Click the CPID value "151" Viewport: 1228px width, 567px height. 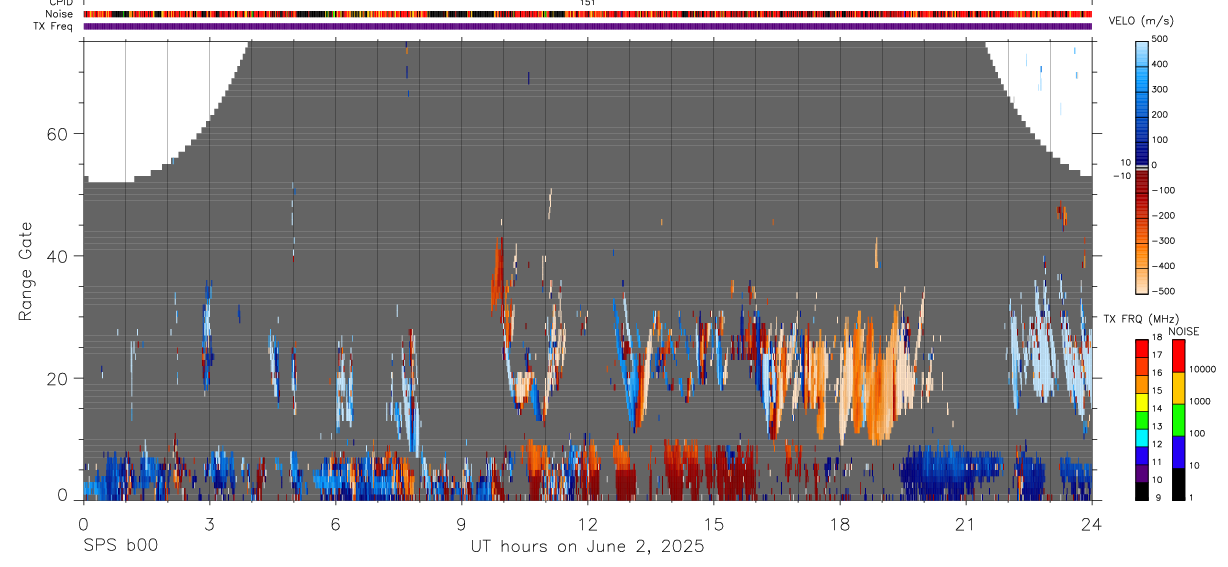point(588,3)
